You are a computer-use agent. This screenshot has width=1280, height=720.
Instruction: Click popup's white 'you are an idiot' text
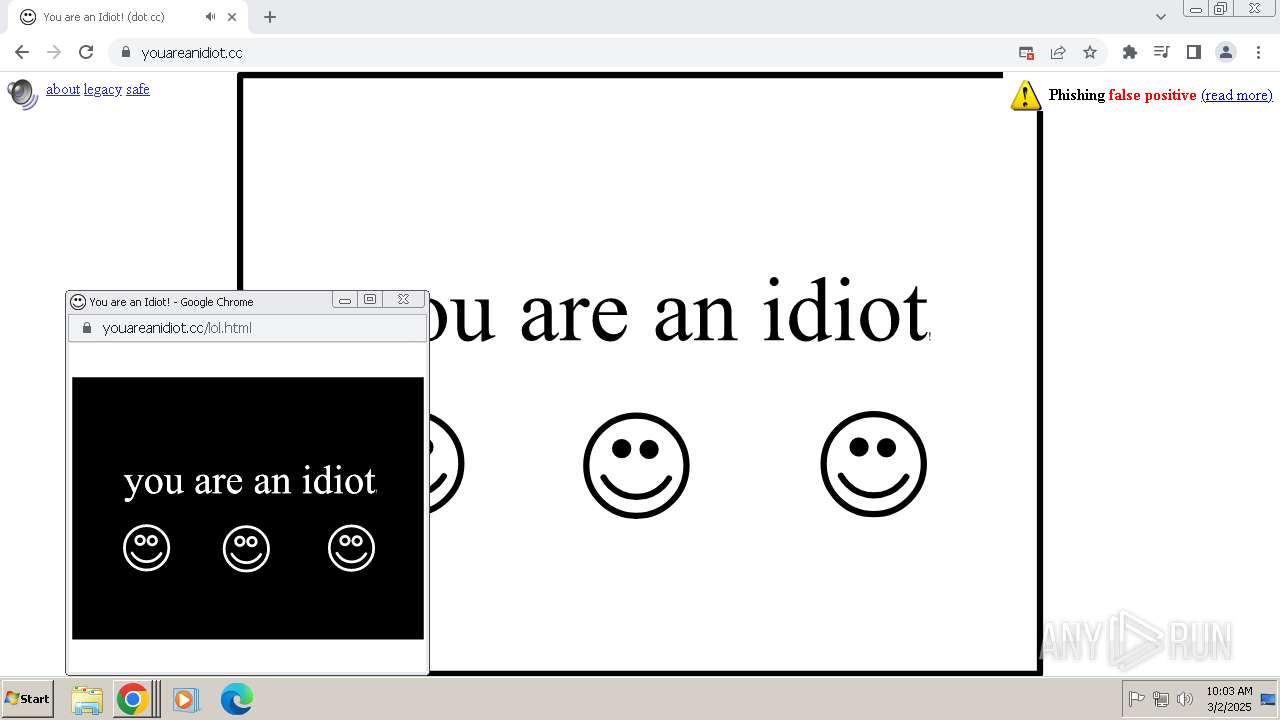250,481
